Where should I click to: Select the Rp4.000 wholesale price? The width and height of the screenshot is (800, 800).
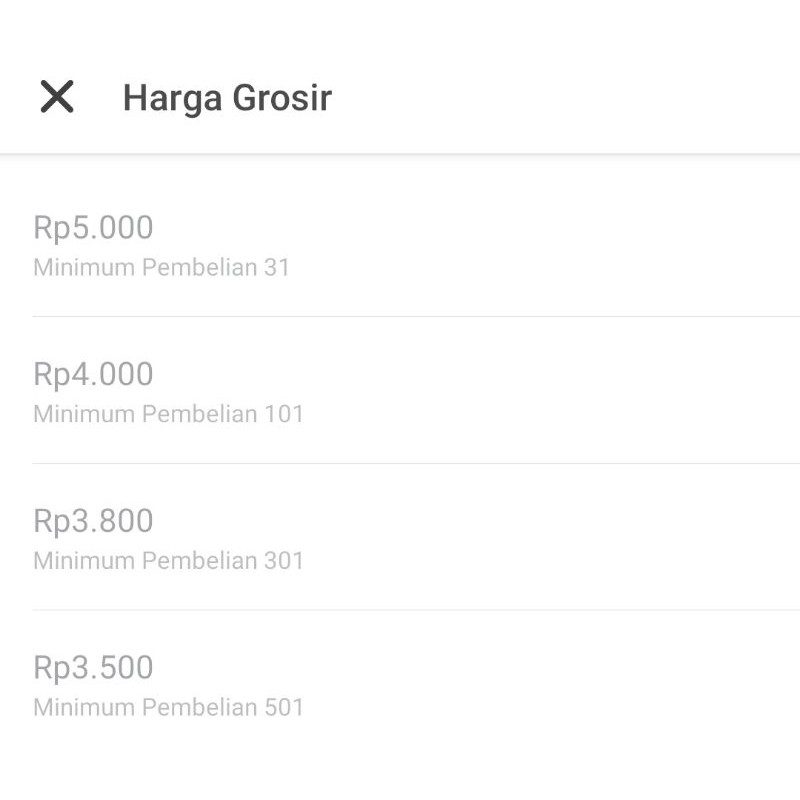pos(93,374)
